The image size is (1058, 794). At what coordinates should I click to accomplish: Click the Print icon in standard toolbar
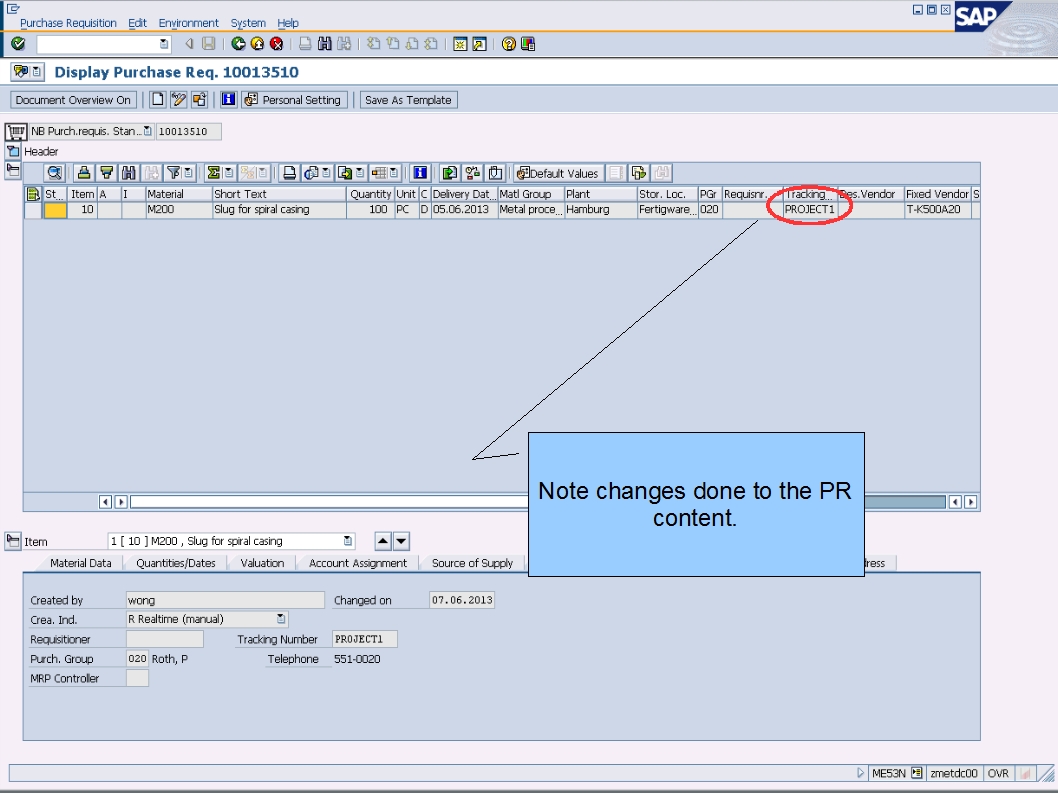[305, 44]
